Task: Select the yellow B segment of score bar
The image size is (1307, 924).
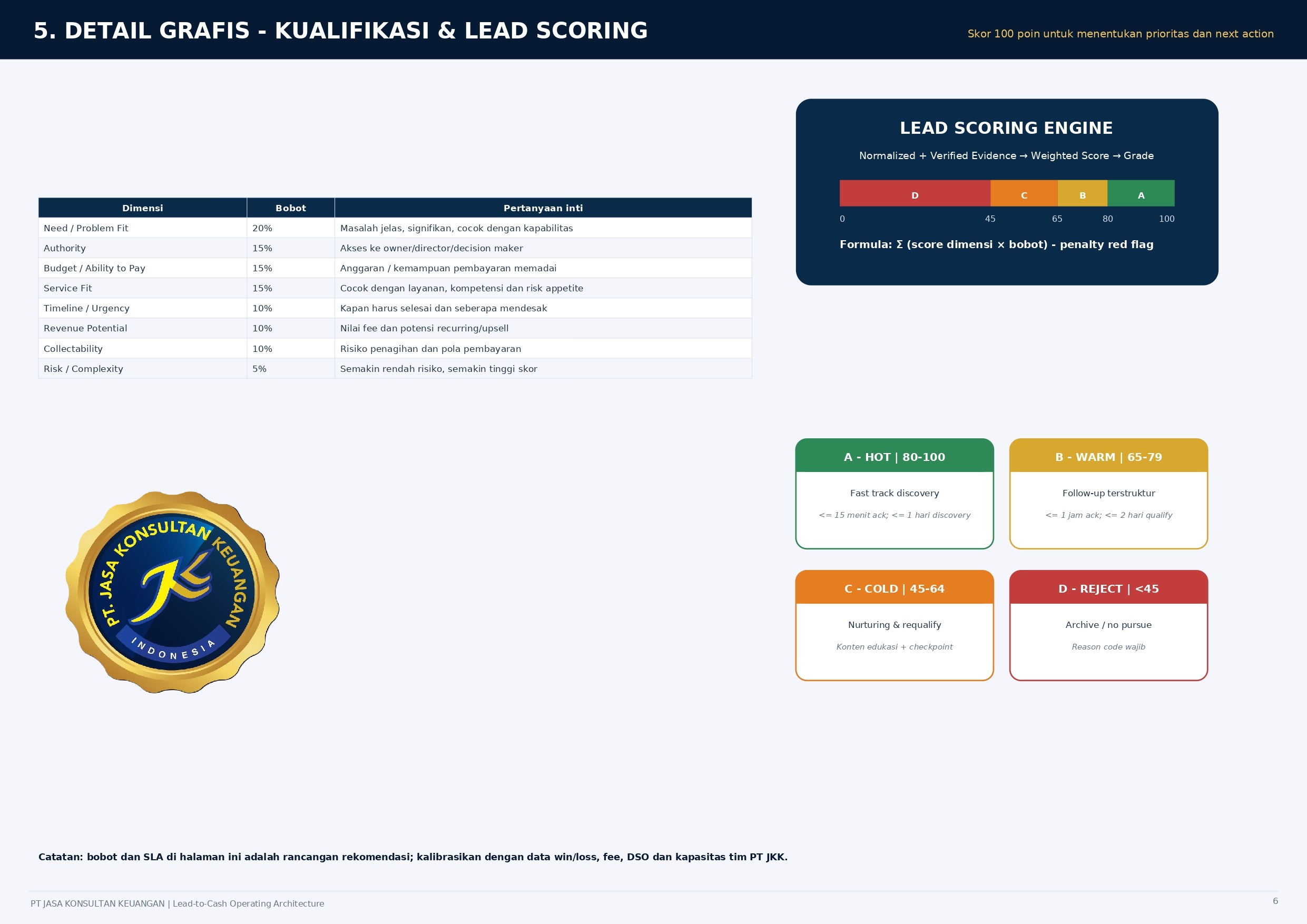Action: point(1083,193)
